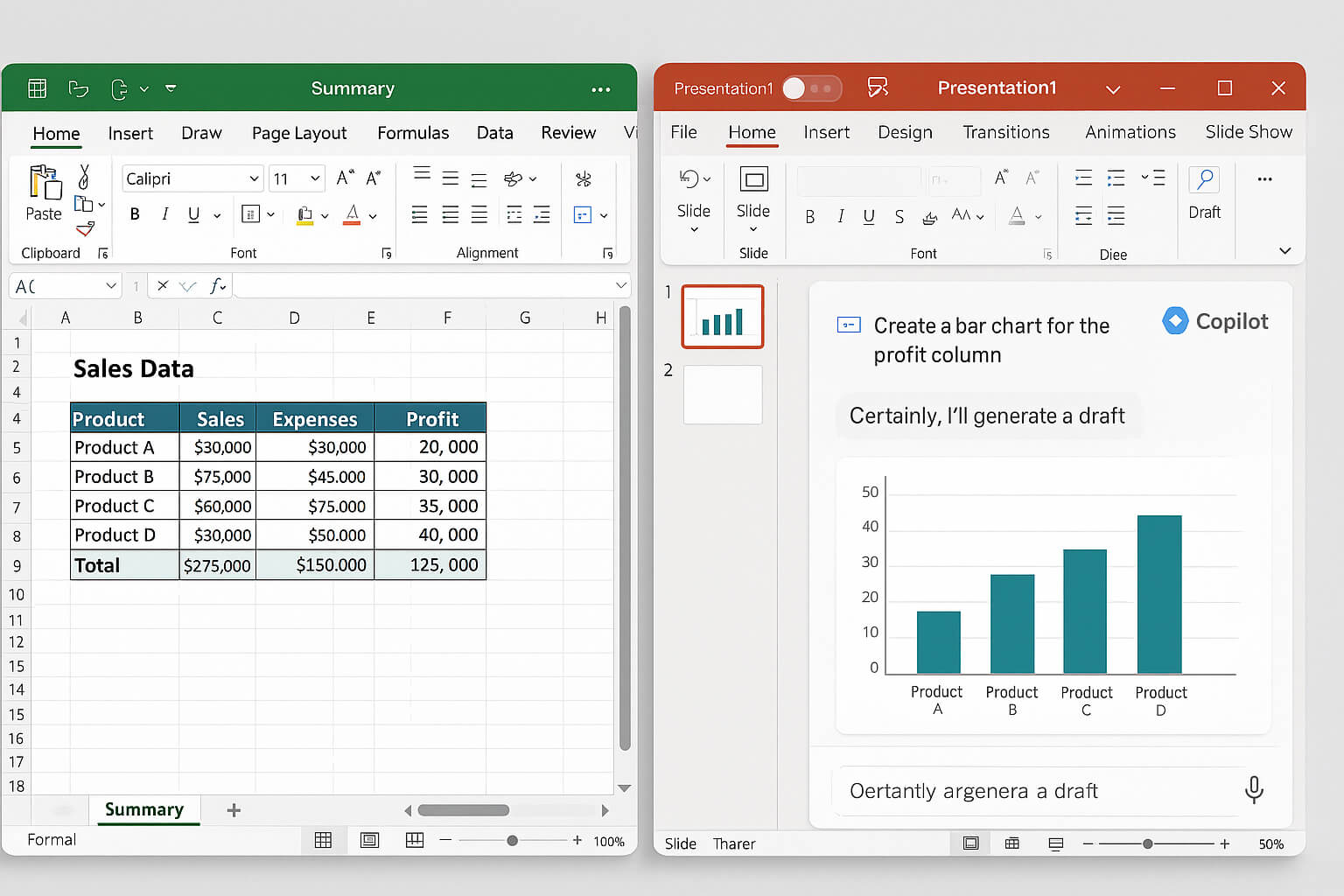Image resolution: width=1344 pixels, height=896 pixels.
Task: Click the Excel app grid icon in title bar
Action: [x=37, y=88]
